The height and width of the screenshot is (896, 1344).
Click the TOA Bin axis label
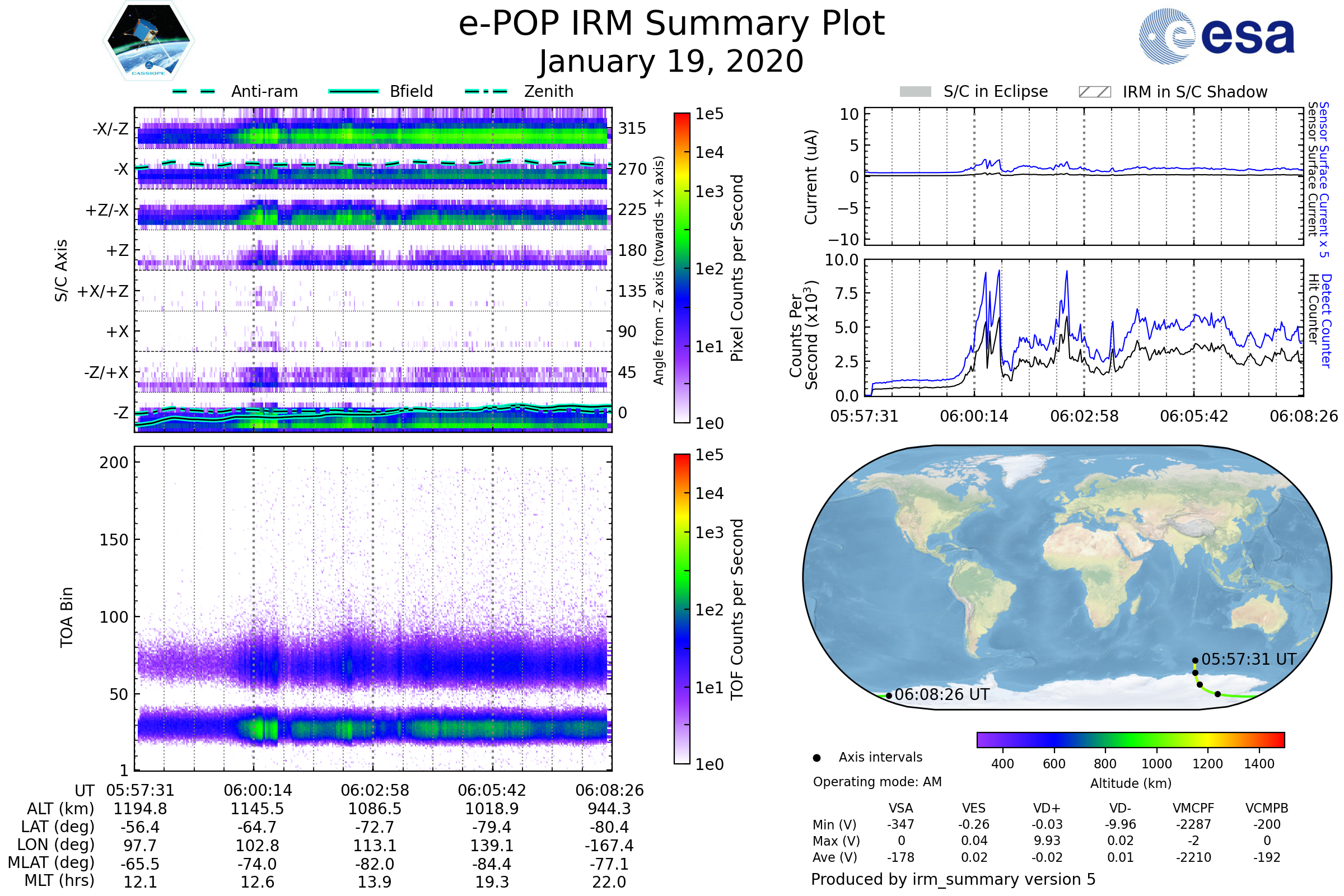[67, 617]
